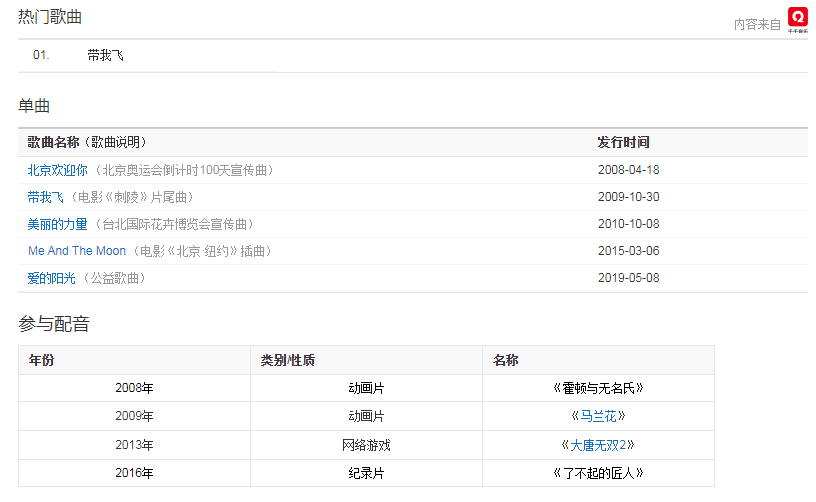Open the 带我飞 link in singles table
The image size is (816, 502).
(x=45, y=197)
